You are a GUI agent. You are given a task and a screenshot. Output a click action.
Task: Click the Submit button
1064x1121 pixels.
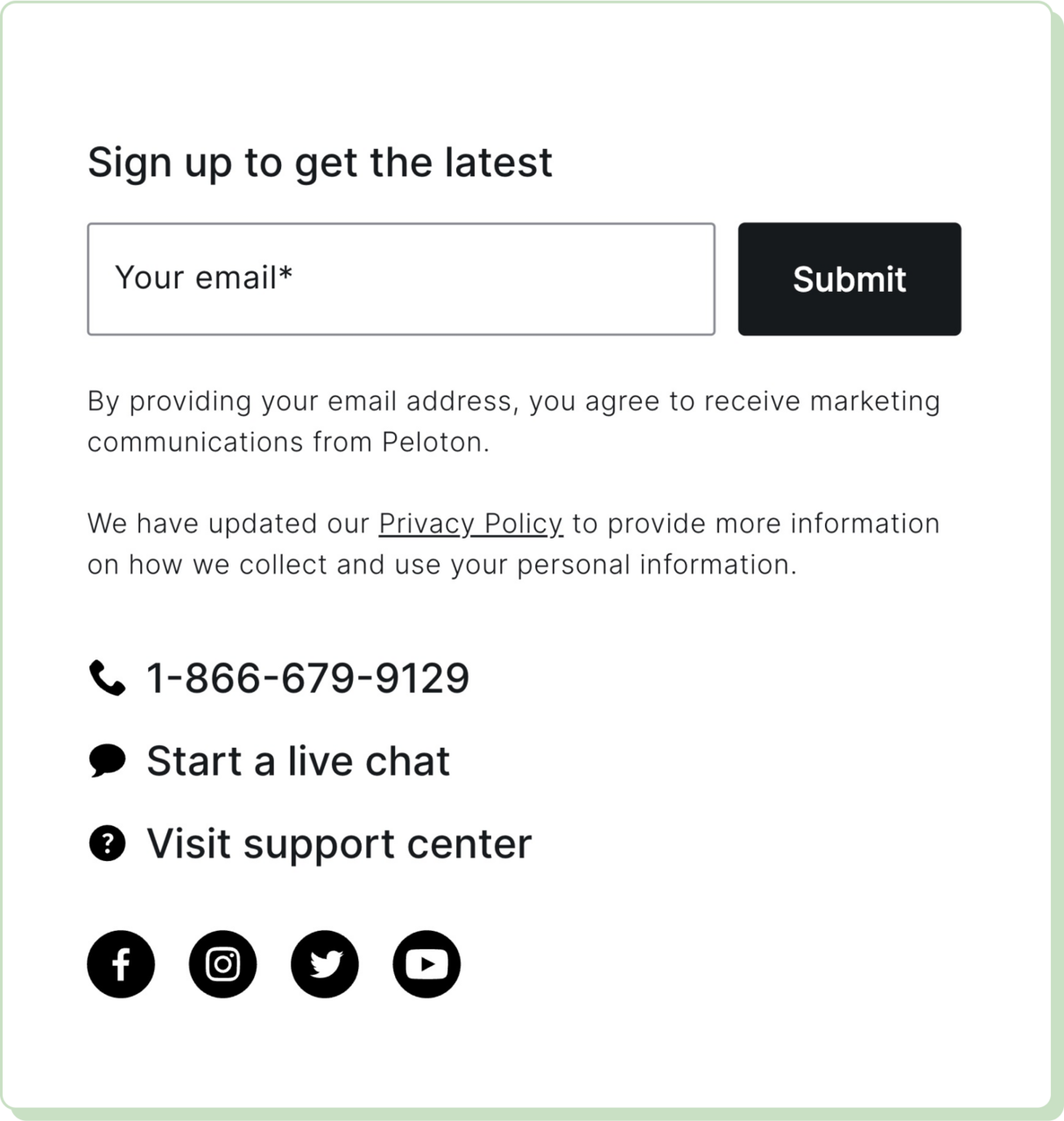[849, 278]
